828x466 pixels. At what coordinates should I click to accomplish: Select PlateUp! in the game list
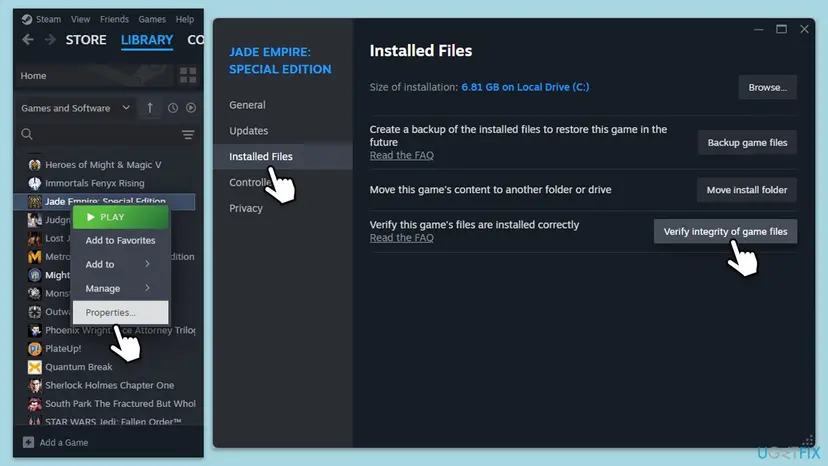63,349
